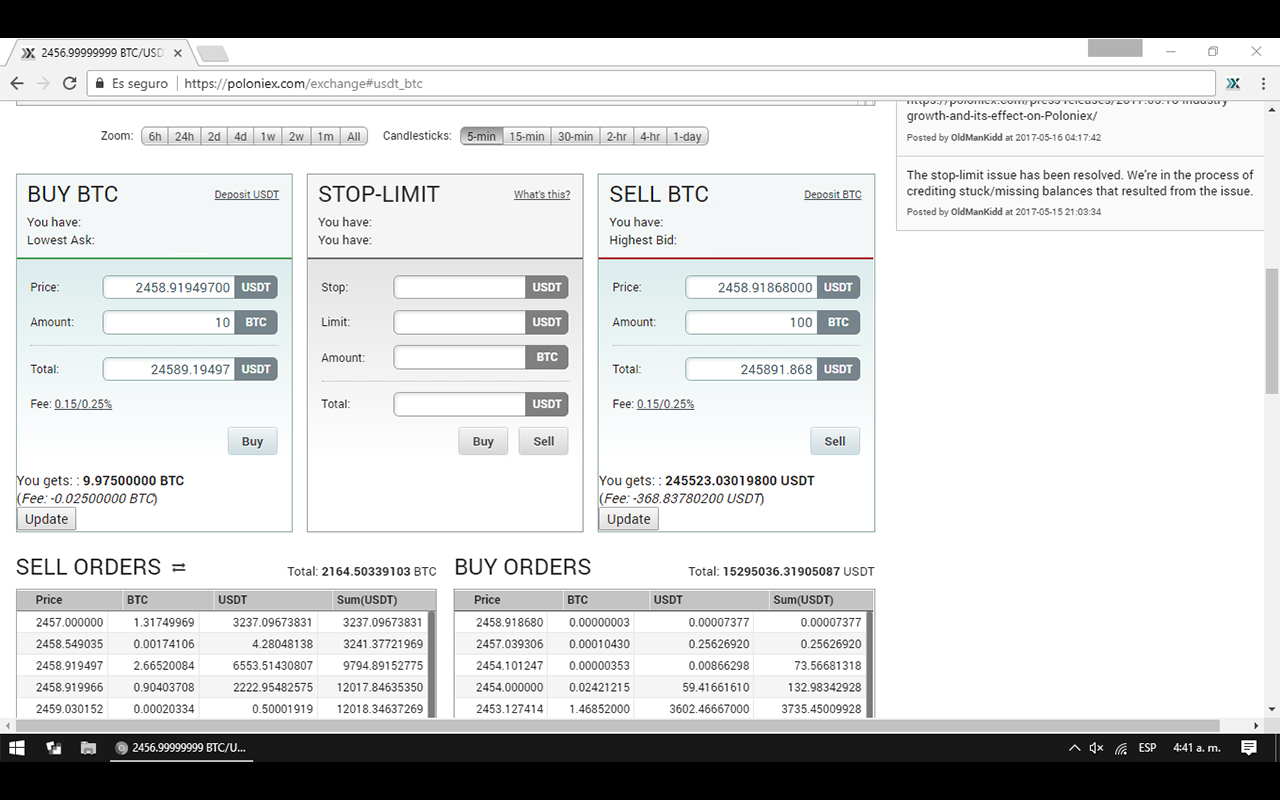This screenshot has width=1280, height=800.
Task: Open File Explorer from the taskbar
Action: coord(88,747)
